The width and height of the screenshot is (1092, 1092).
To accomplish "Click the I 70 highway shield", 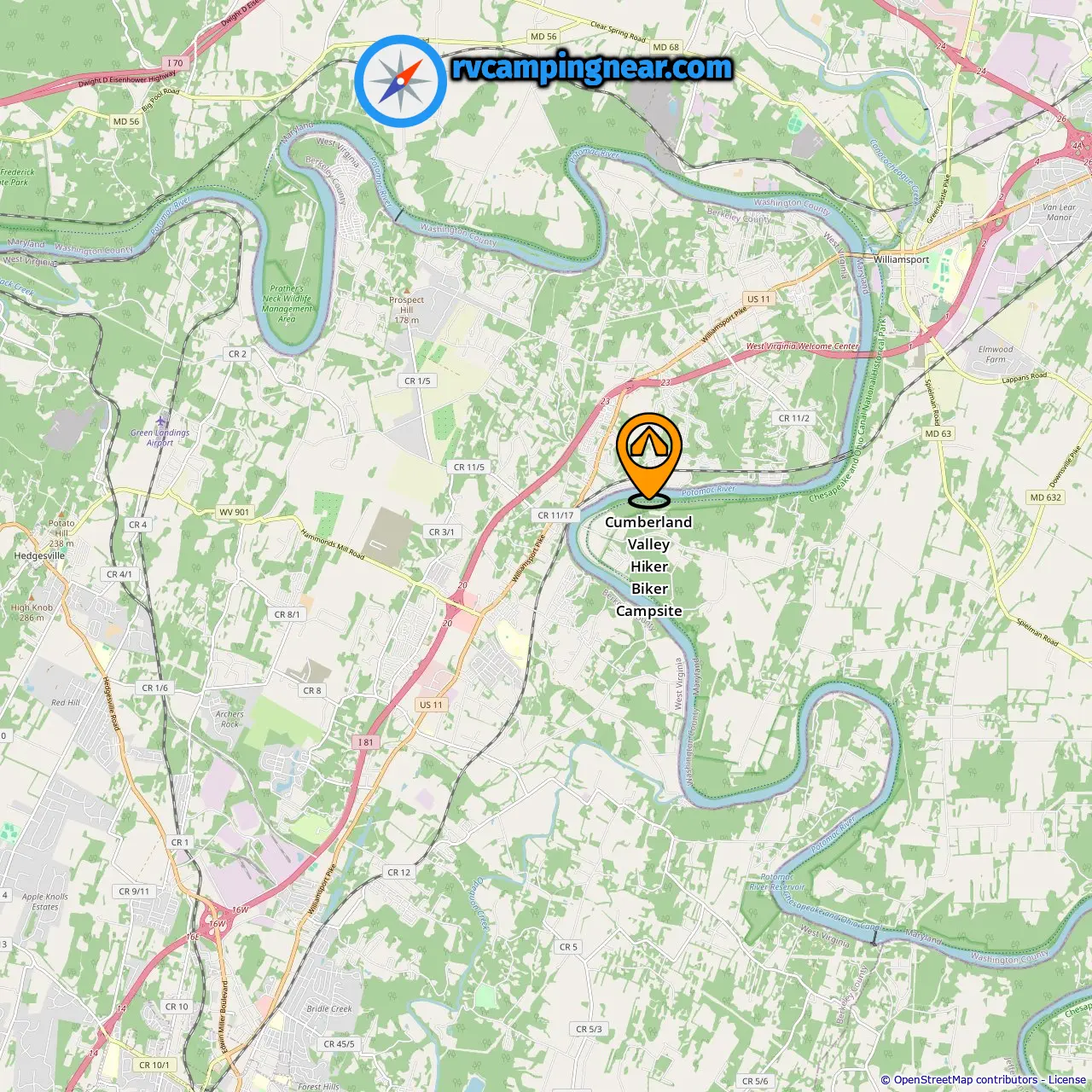I will click(175, 63).
